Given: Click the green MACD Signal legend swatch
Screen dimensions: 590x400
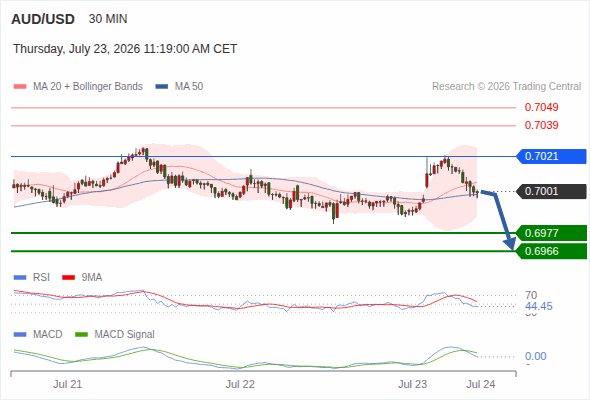Looking at the screenshot, I should pos(81,335).
